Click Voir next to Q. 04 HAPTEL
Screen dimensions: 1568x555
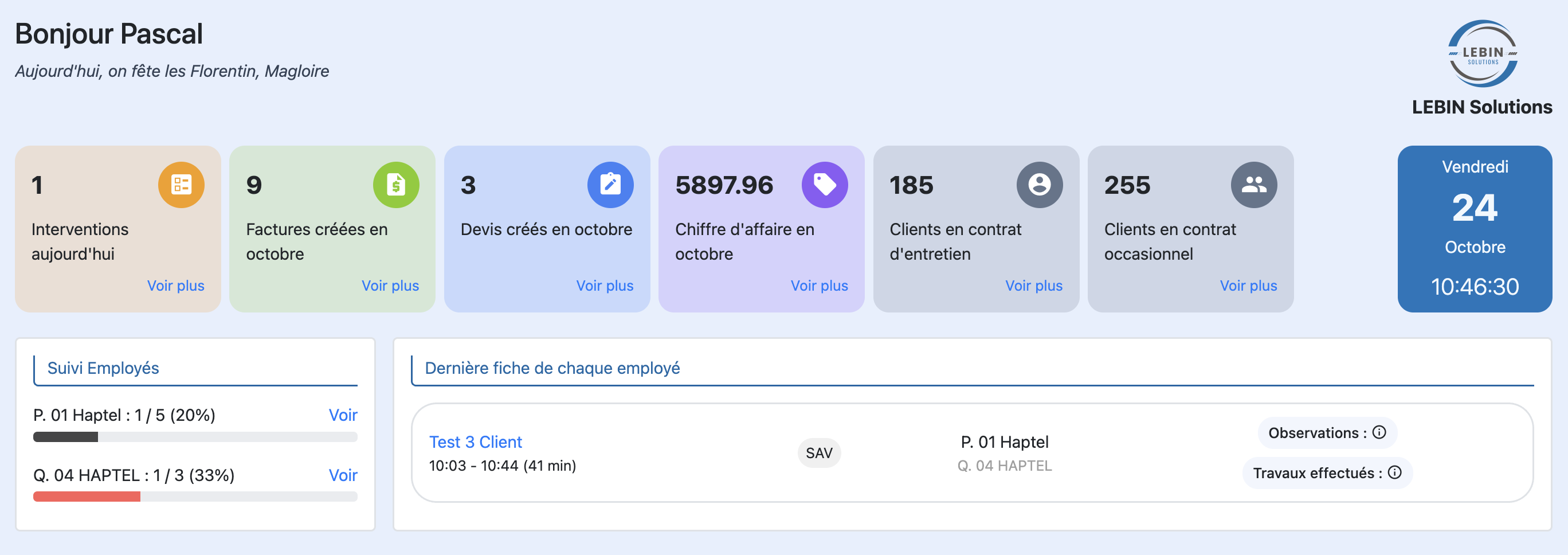pos(343,475)
